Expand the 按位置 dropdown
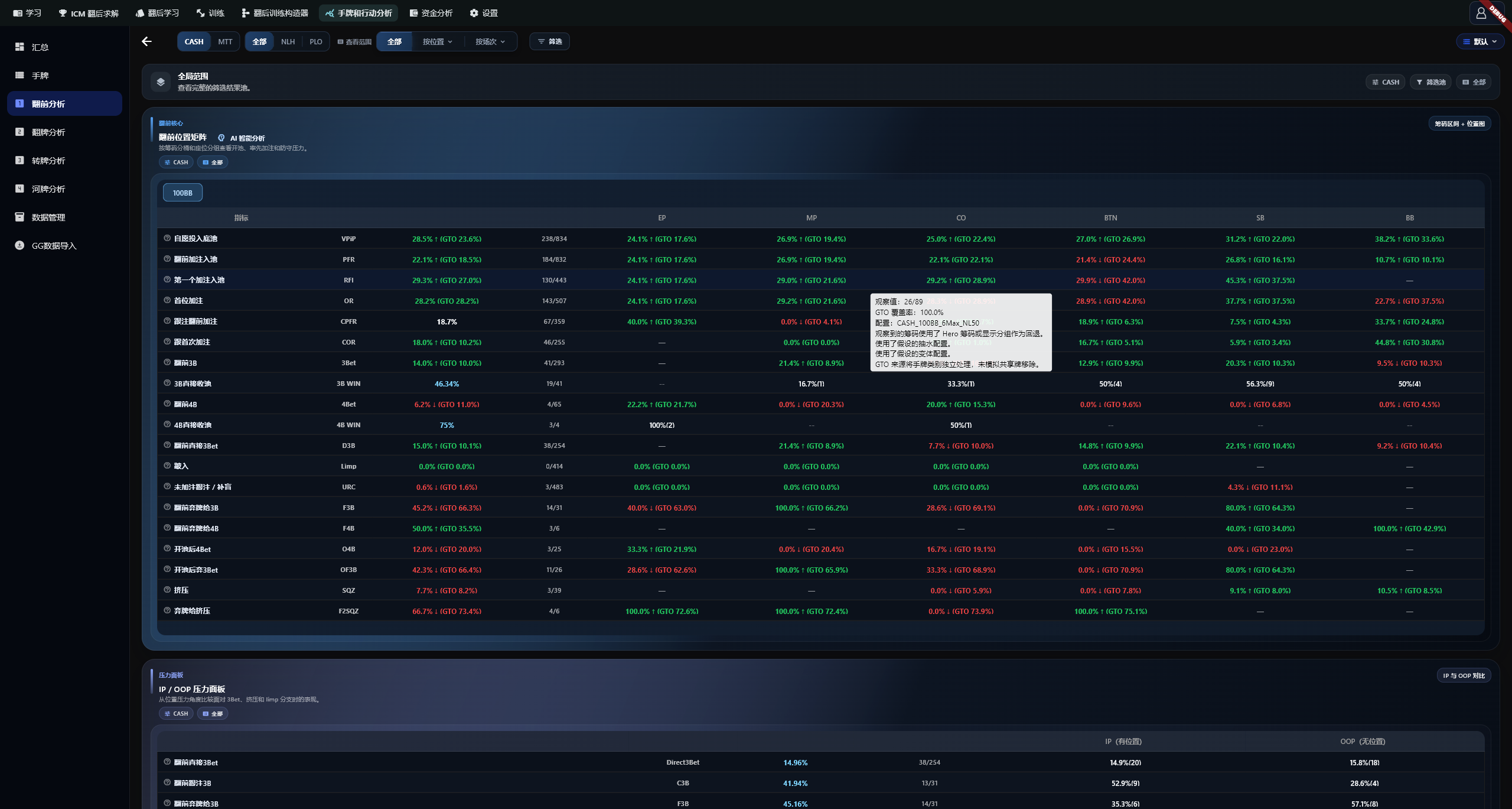This screenshot has height=809, width=1512. [x=438, y=41]
